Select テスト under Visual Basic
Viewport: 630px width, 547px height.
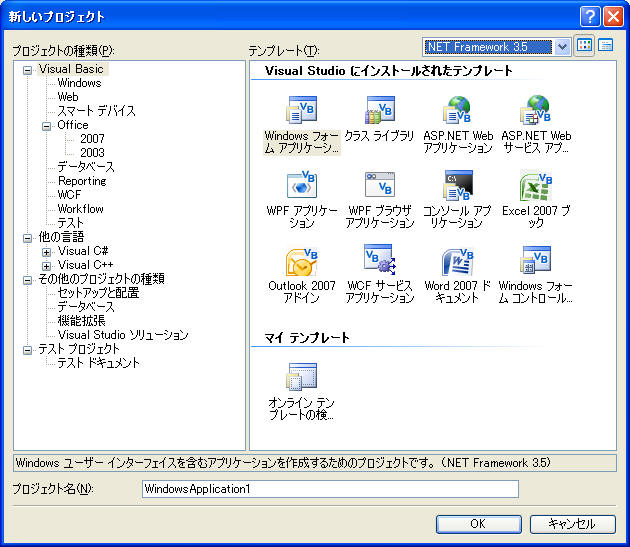(71, 223)
